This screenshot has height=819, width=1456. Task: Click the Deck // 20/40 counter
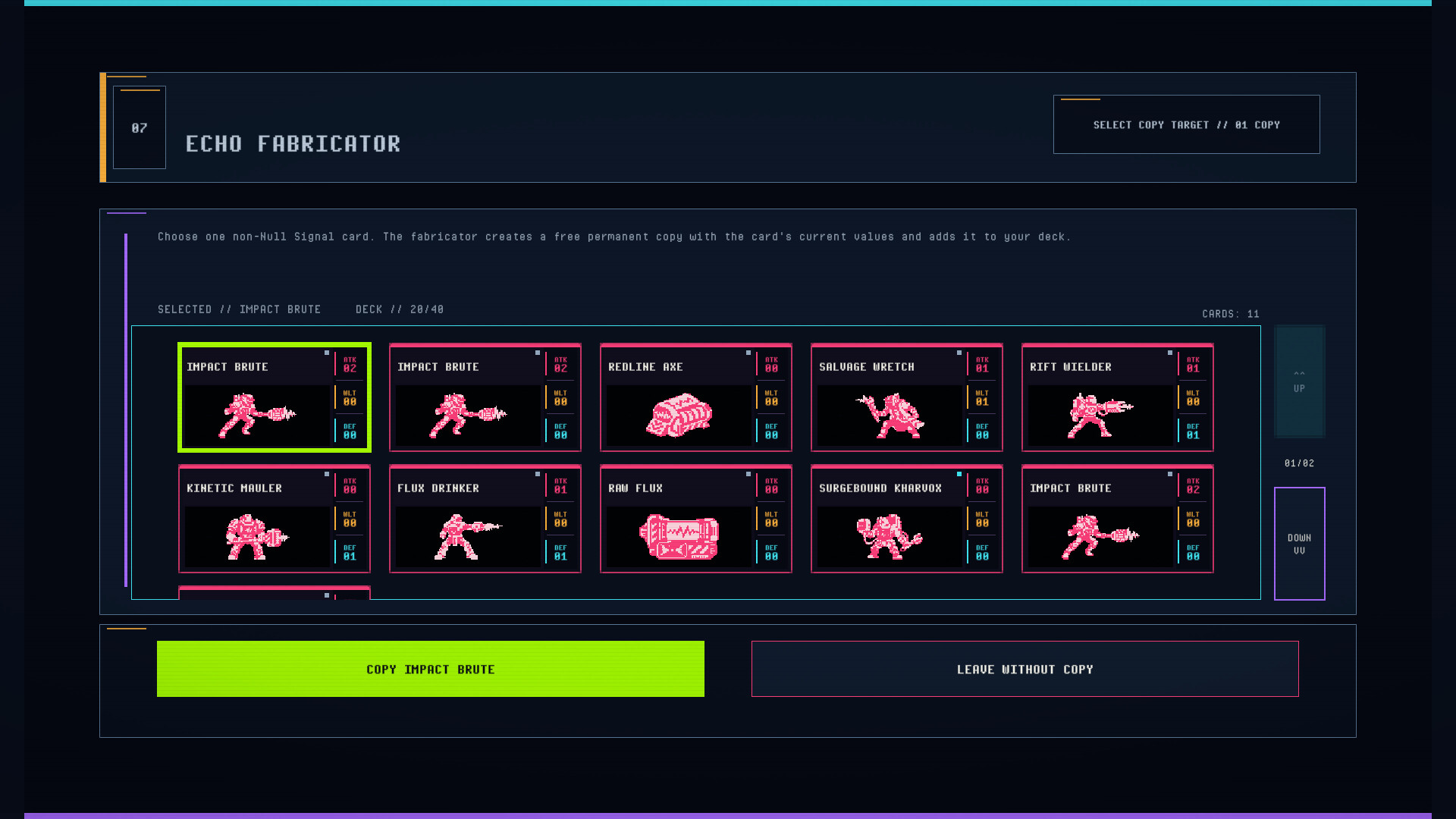click(400, 309)
